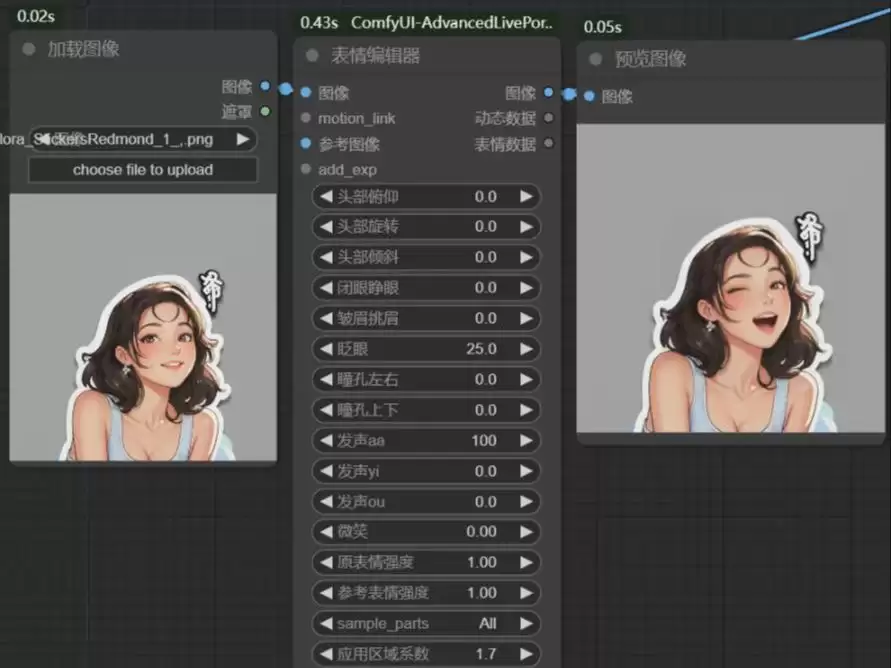Increase 发声yi value with right arrow

click(x=526, y=471)
